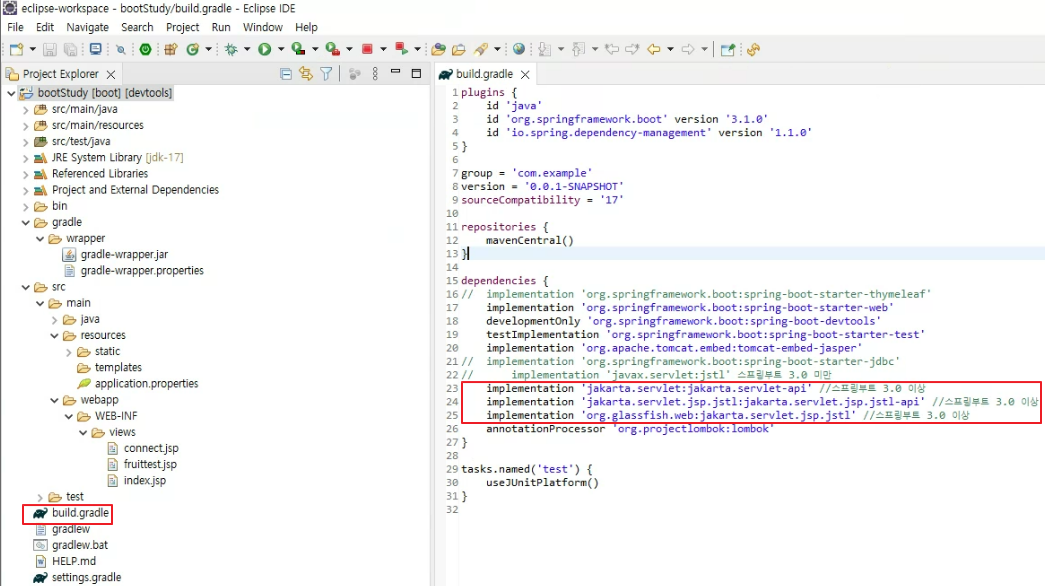Select gradle-wrapper.jar file

124,255
